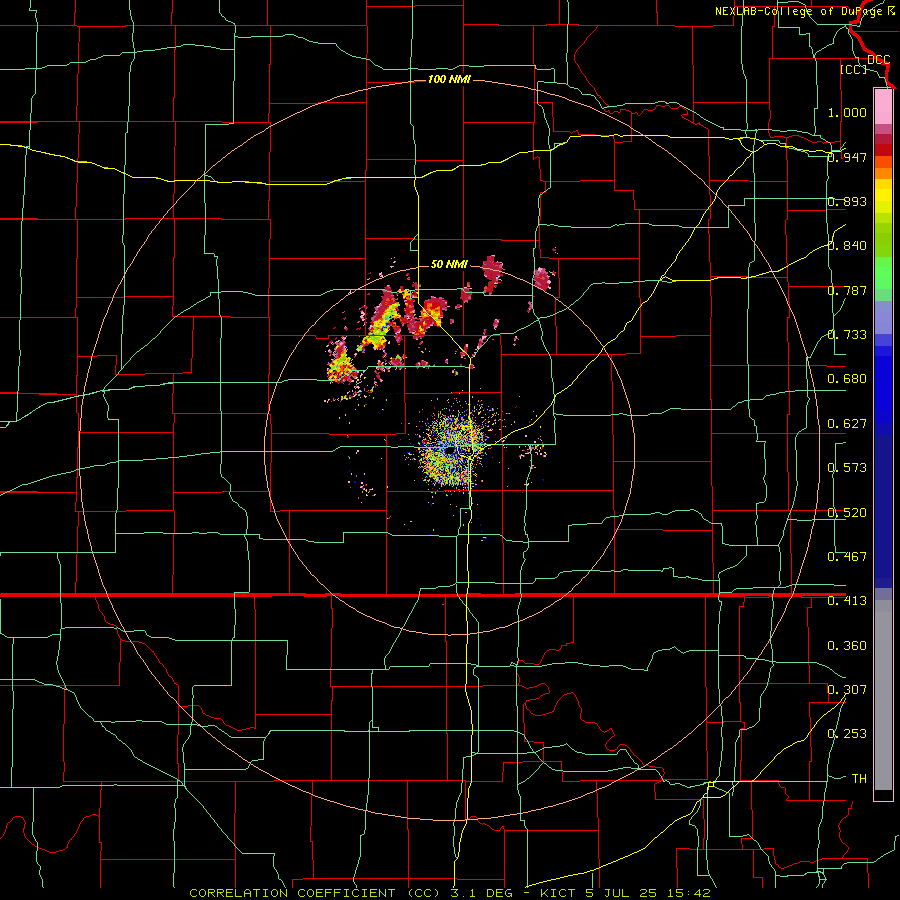This screenshot has height=900, width=900.
Task: Click the 100 NMI range ring label
Action: pyautogui.click(x=449, y=79)
